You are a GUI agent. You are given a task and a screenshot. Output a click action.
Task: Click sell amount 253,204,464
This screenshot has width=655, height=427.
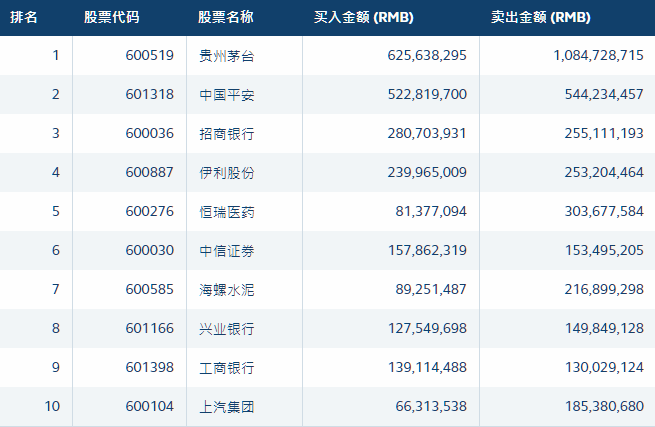[604, 172]
